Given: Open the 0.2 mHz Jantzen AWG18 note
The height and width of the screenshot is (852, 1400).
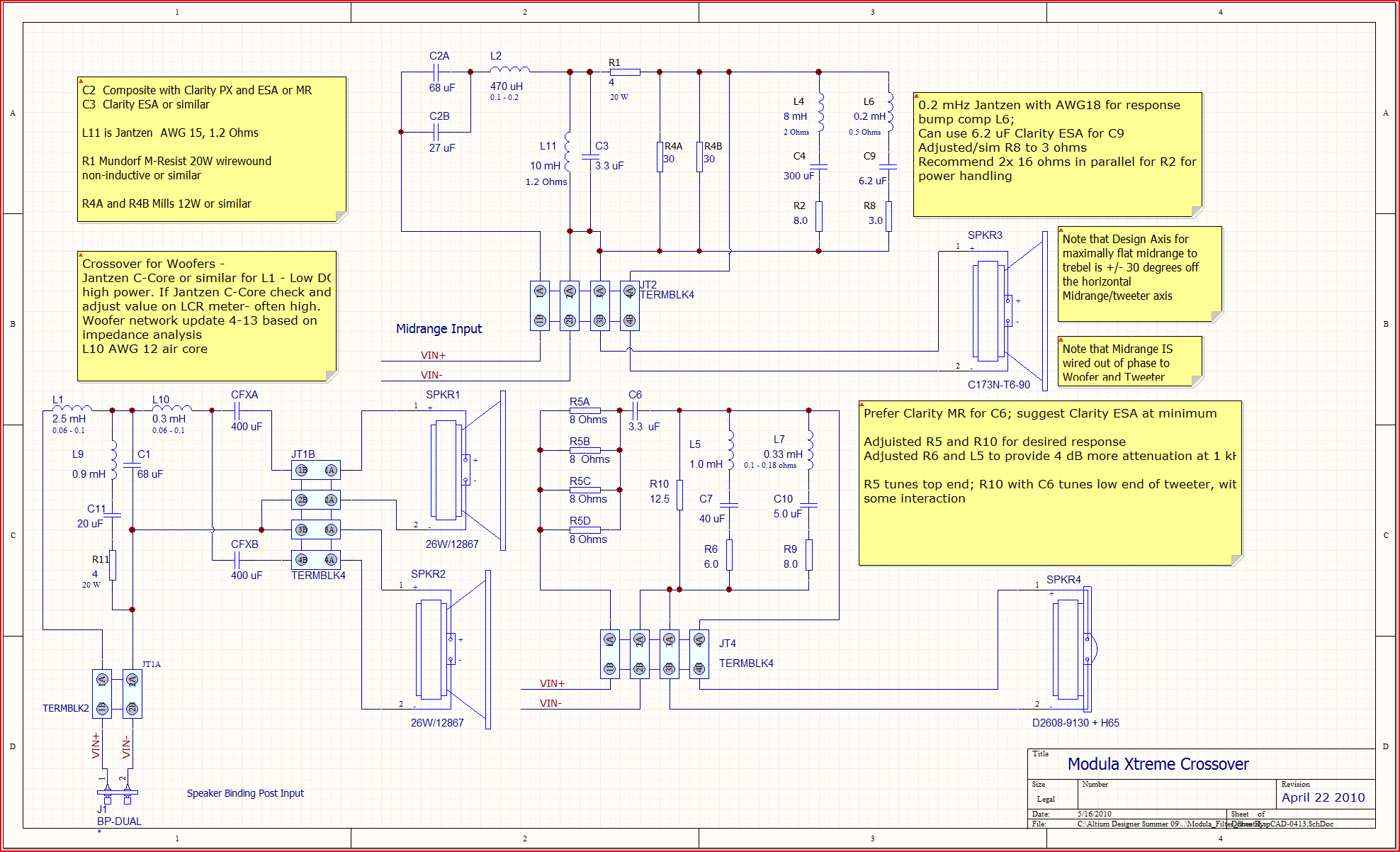Looking at the screenshot, I should (1057, 155).
